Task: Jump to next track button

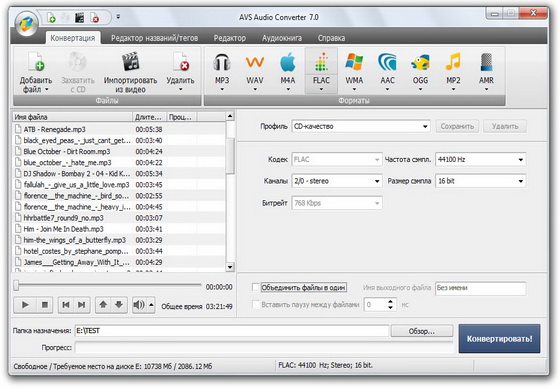Action: [82, 305]
